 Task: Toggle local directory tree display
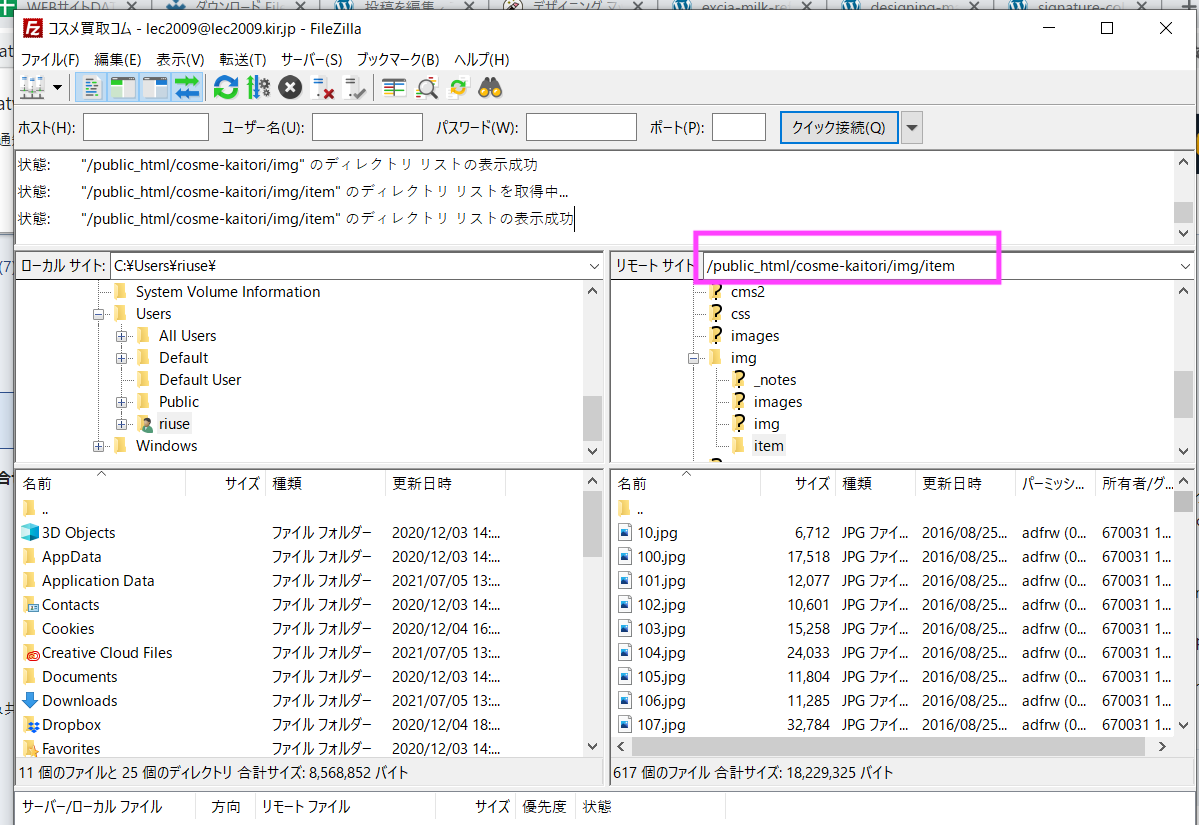coord(123,88)
